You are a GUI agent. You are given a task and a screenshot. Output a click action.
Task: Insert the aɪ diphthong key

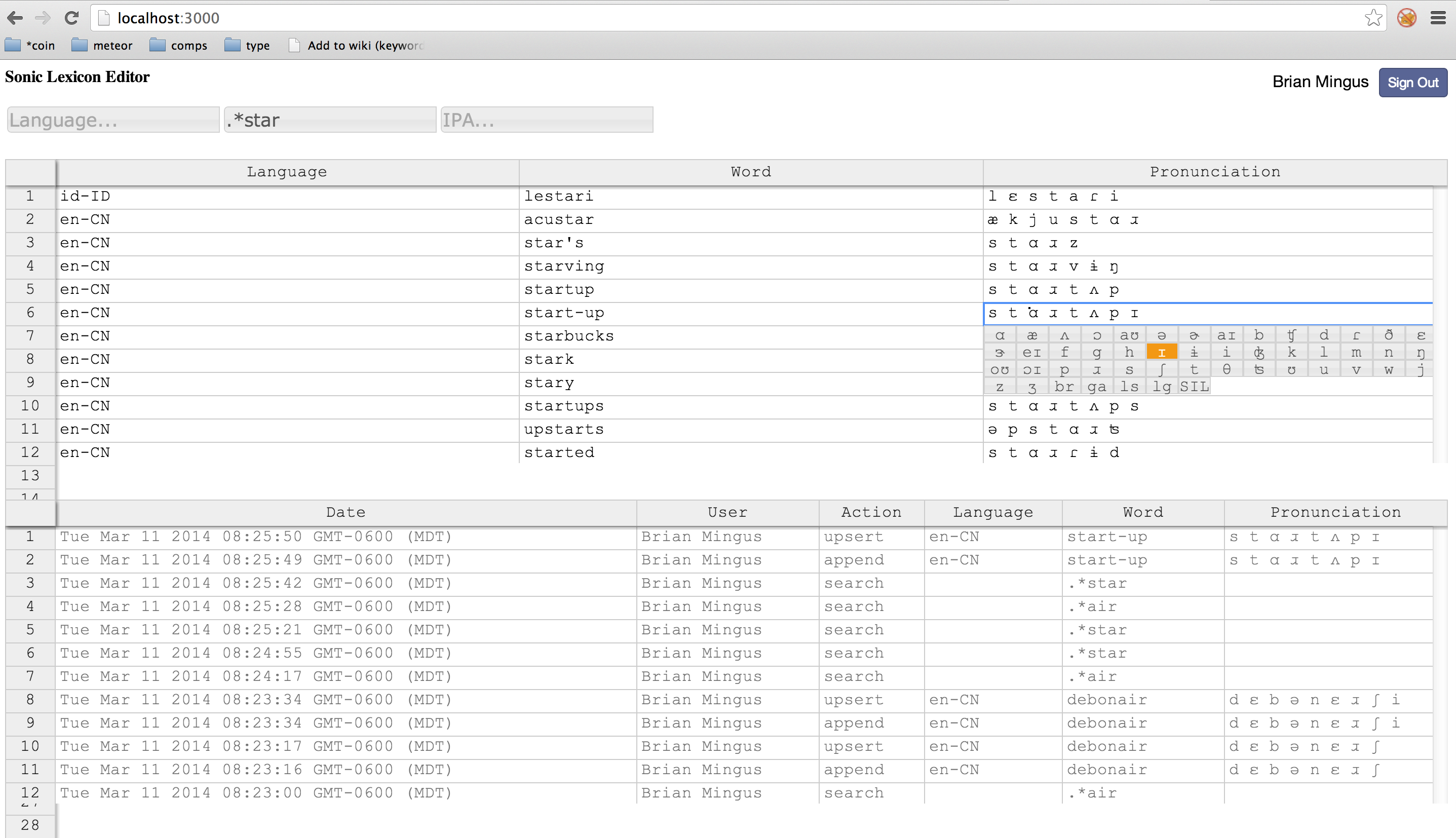coord(1227,335)
